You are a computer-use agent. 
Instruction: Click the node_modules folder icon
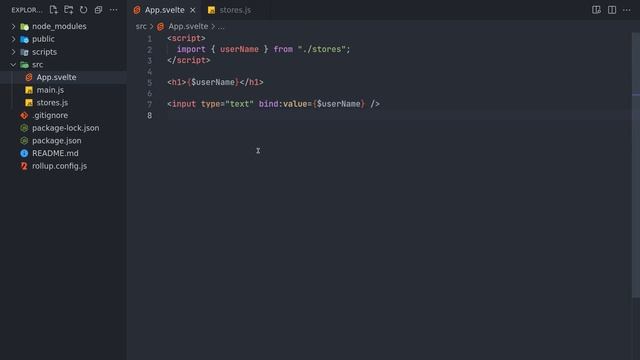[24, 27]
